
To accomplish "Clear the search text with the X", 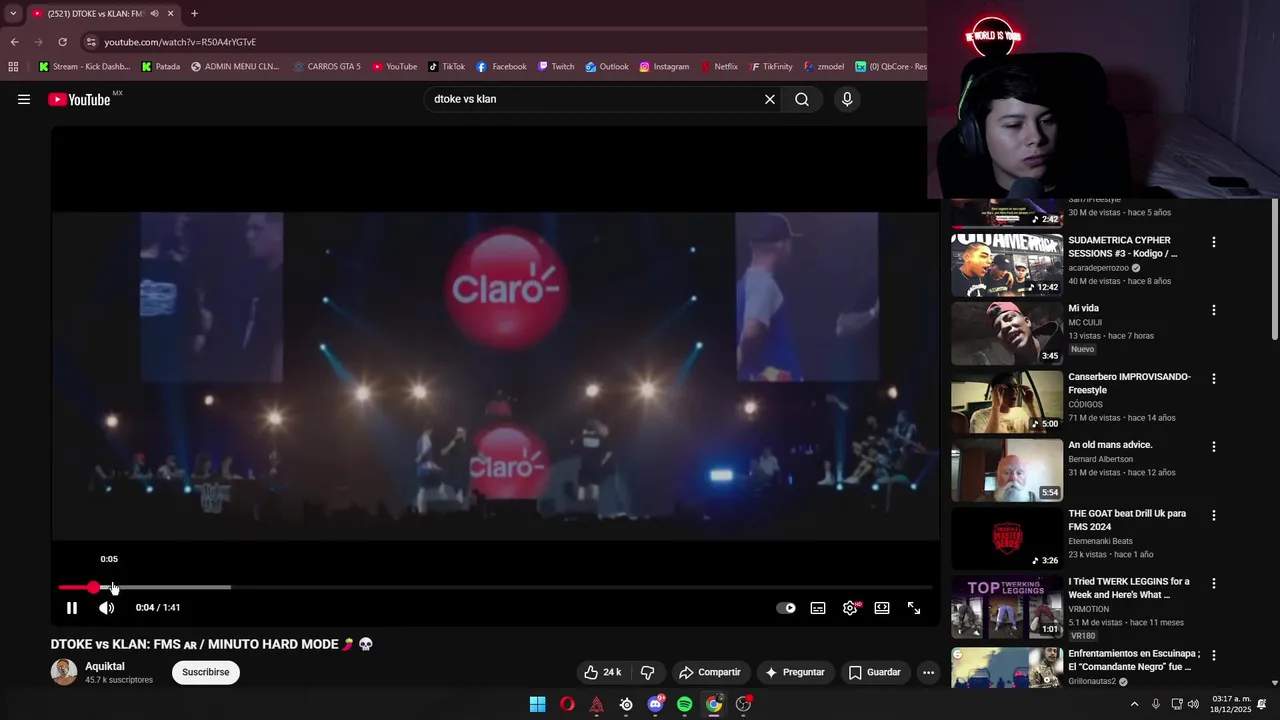I will (x=770, y=99).
